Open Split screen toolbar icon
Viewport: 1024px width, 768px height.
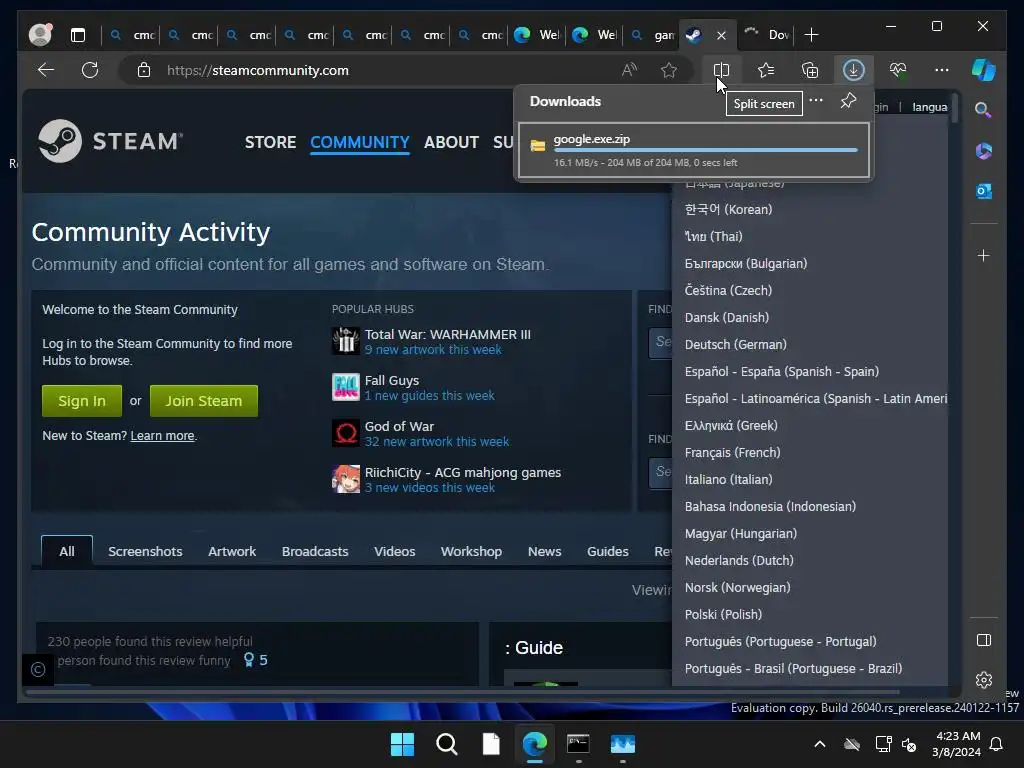point(721,70)
